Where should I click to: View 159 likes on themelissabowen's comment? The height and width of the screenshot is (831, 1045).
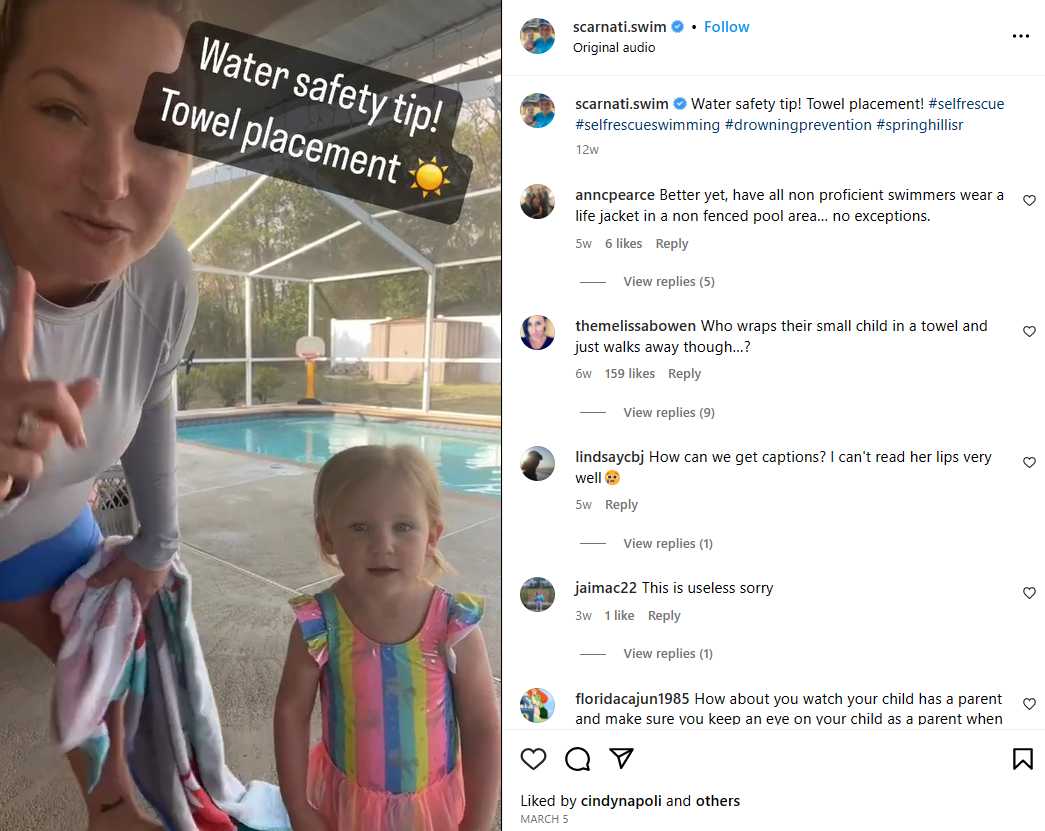click(629, 374)
